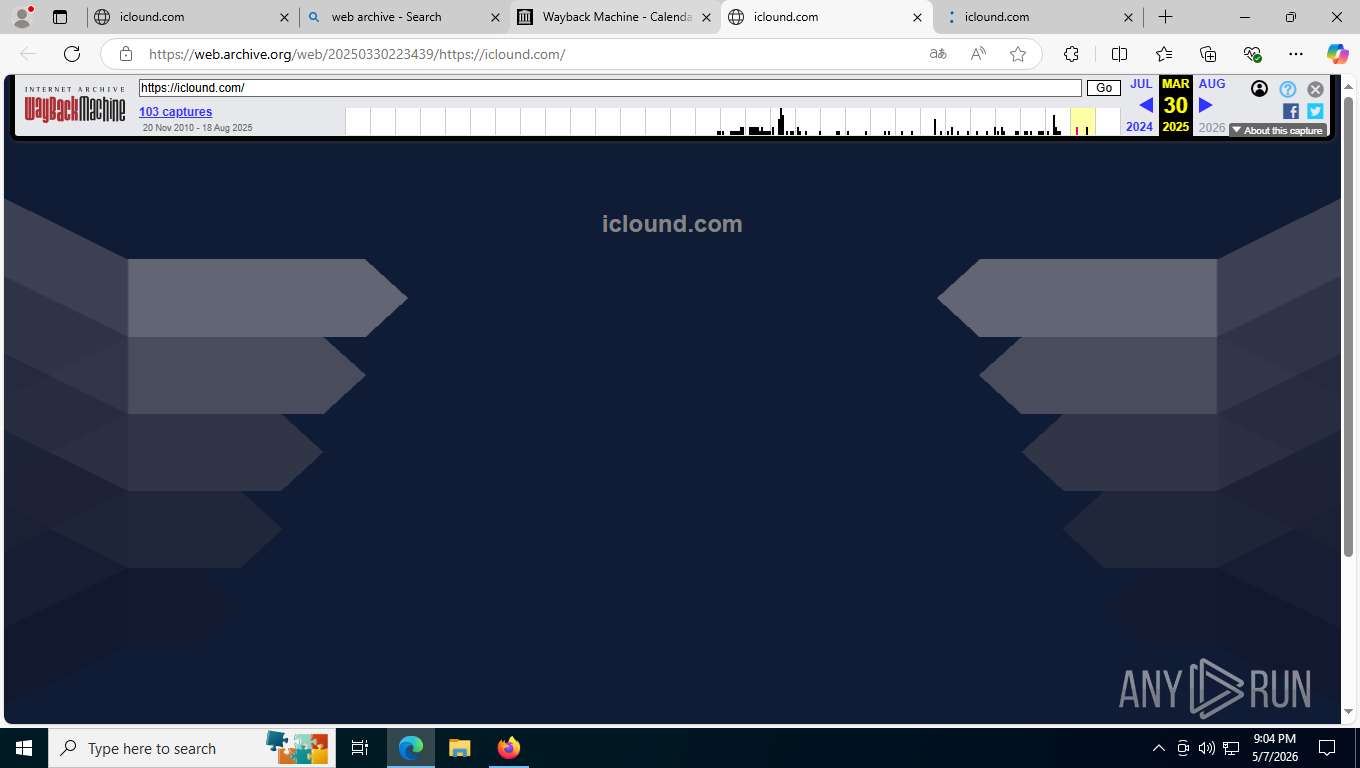
Task: Open the Extensions puzzle icon
Action: [1071, 54]
